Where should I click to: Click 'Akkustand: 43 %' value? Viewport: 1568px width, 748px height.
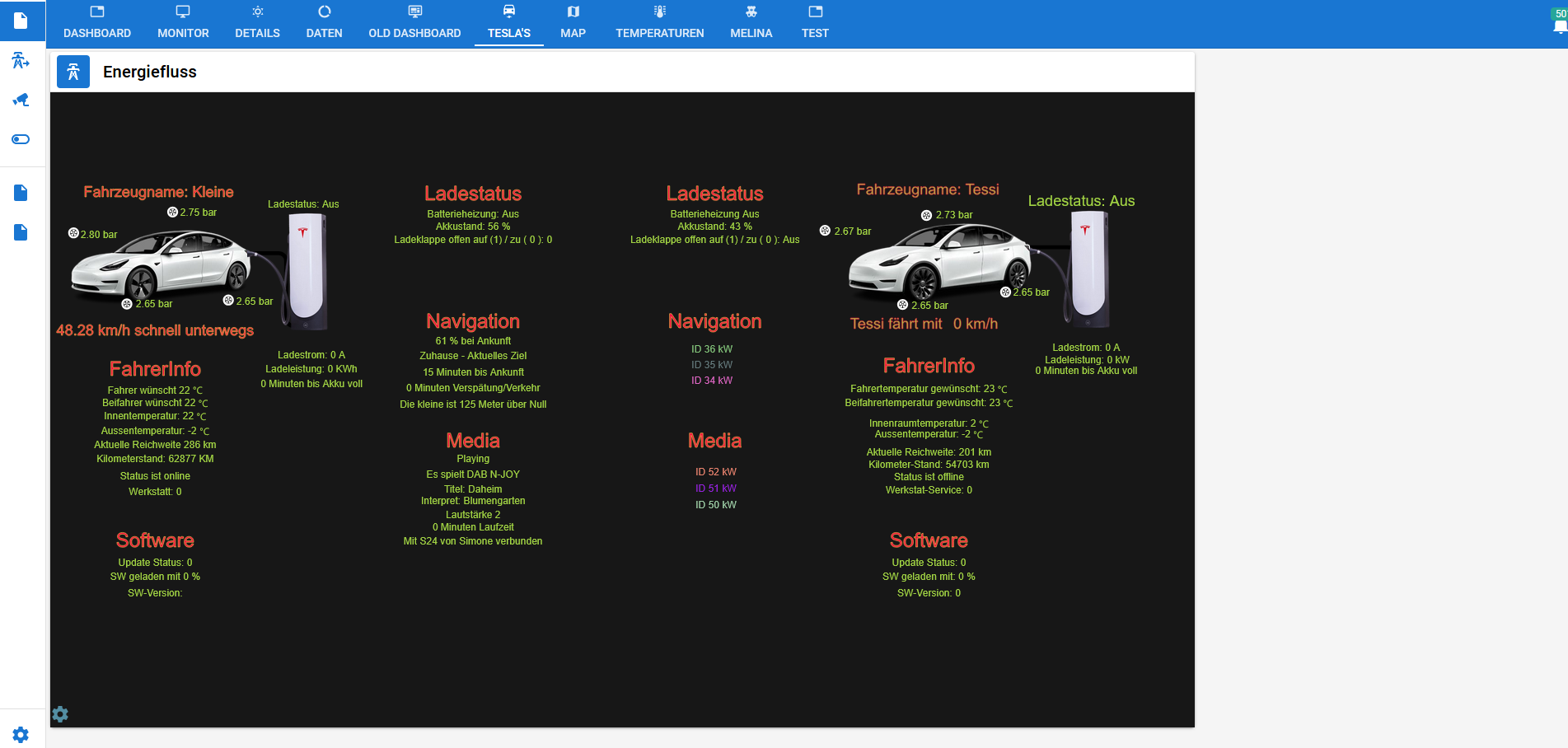click(x=714, y=227)
